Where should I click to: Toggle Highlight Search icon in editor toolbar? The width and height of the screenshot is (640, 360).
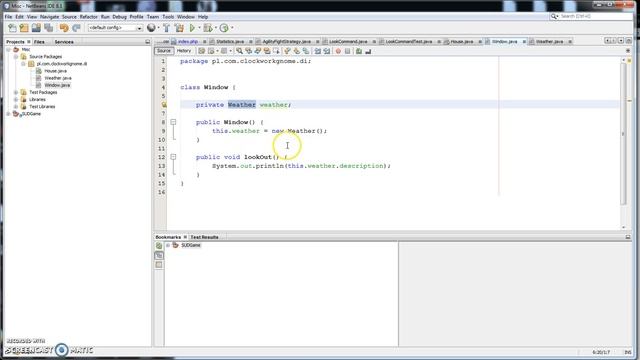click(x=267, y=51)
